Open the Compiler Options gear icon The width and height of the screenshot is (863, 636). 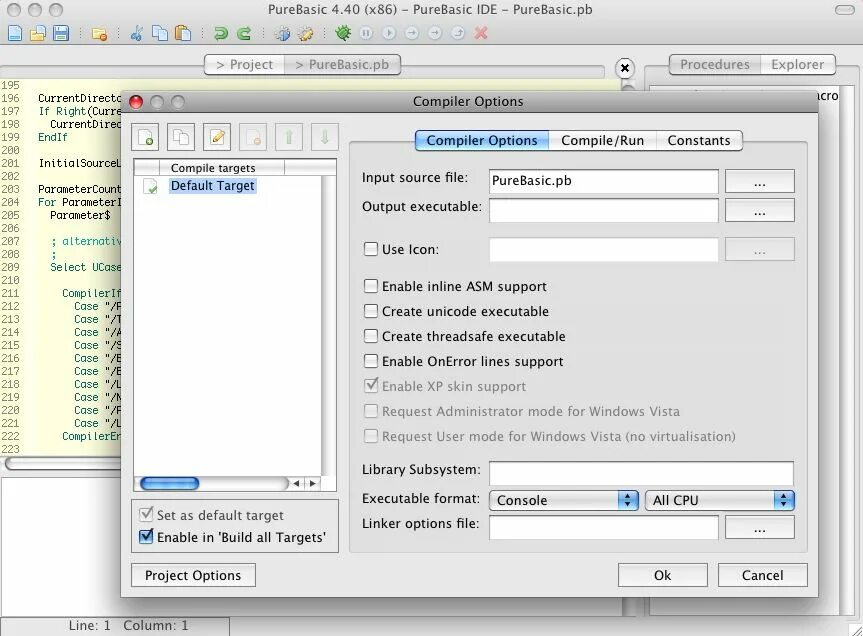click(283, 32)
